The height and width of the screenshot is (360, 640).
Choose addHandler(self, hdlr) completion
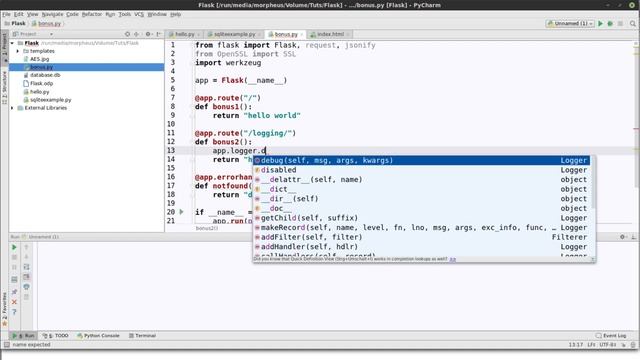click(x=421, y=247)
